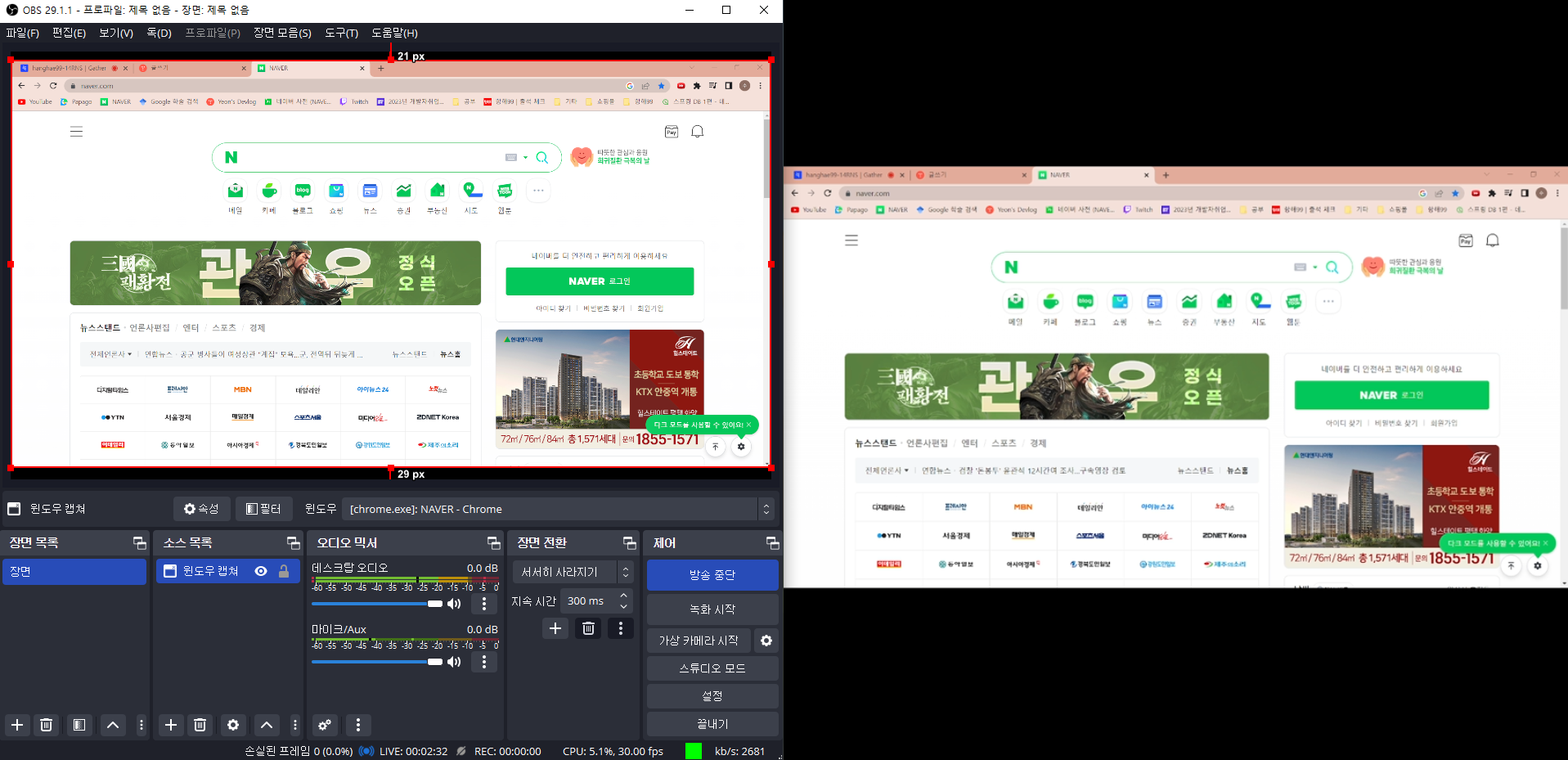Click the 녹화 시작 button
The image size is (1568, 760).
point(712,609)
